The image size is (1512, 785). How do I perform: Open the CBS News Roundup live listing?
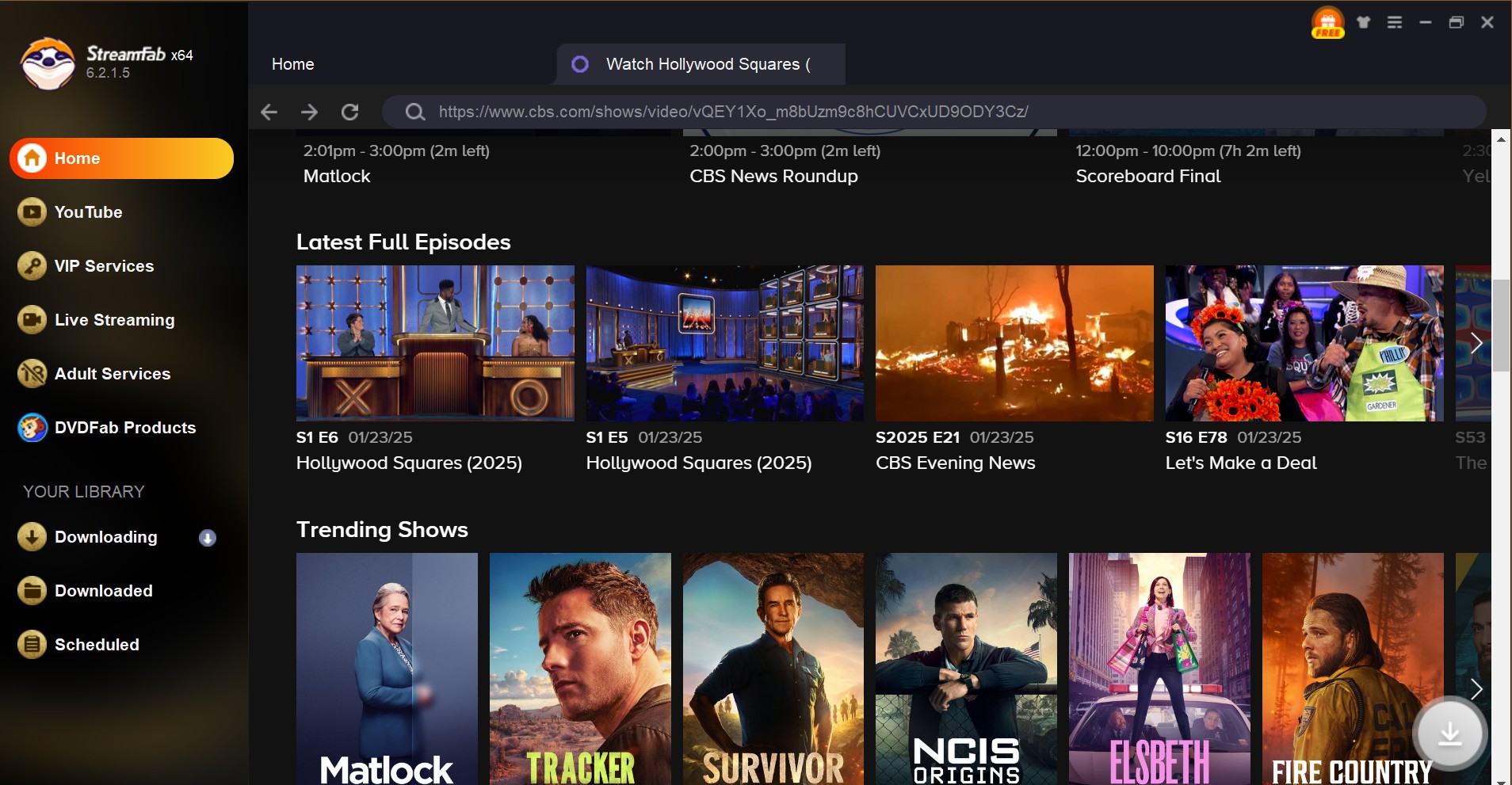click(x=773, y=176)
